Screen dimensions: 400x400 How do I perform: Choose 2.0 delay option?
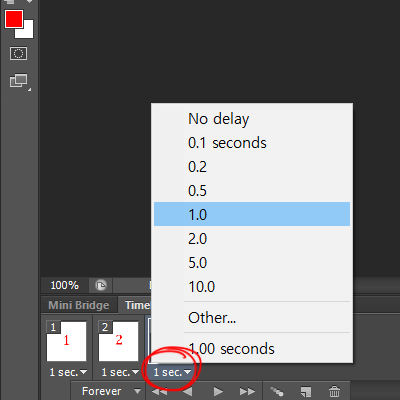tap(252, 239)
